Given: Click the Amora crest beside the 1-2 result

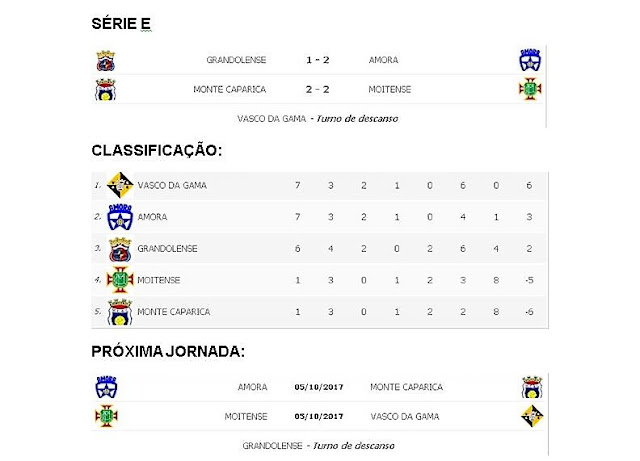Looking at the screenshot, I should [530, 60].
